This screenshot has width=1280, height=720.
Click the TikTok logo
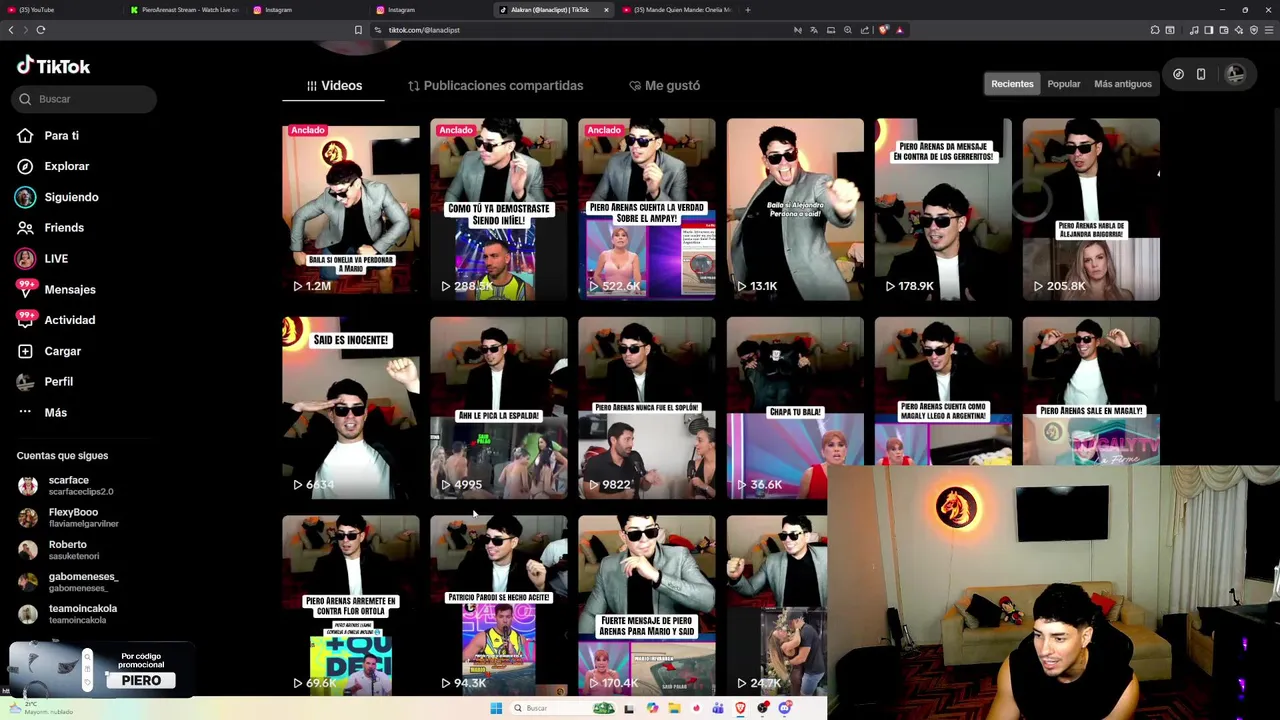click(x=54, y=66)
